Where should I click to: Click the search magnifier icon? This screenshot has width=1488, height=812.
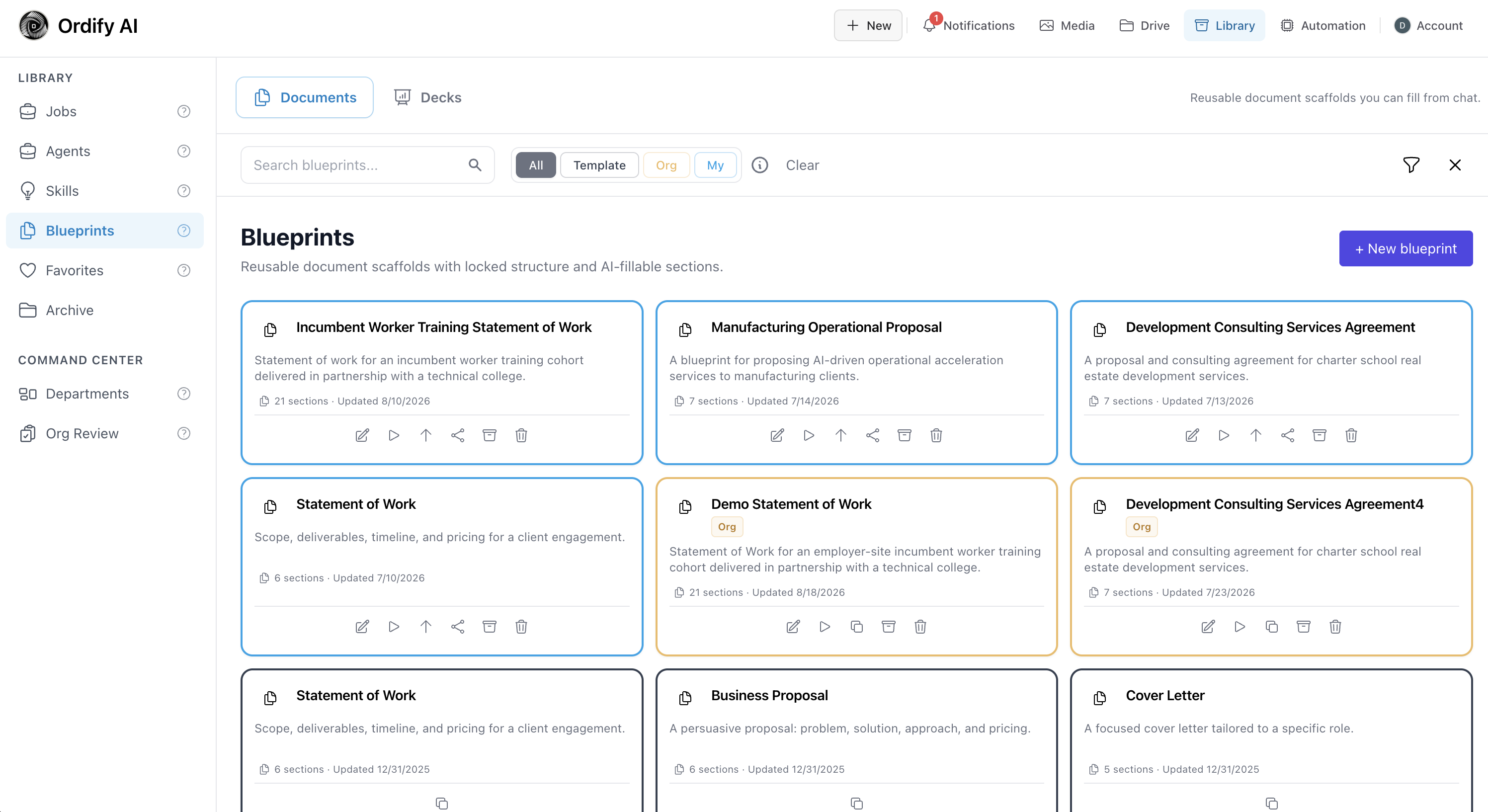coord(475,165)
